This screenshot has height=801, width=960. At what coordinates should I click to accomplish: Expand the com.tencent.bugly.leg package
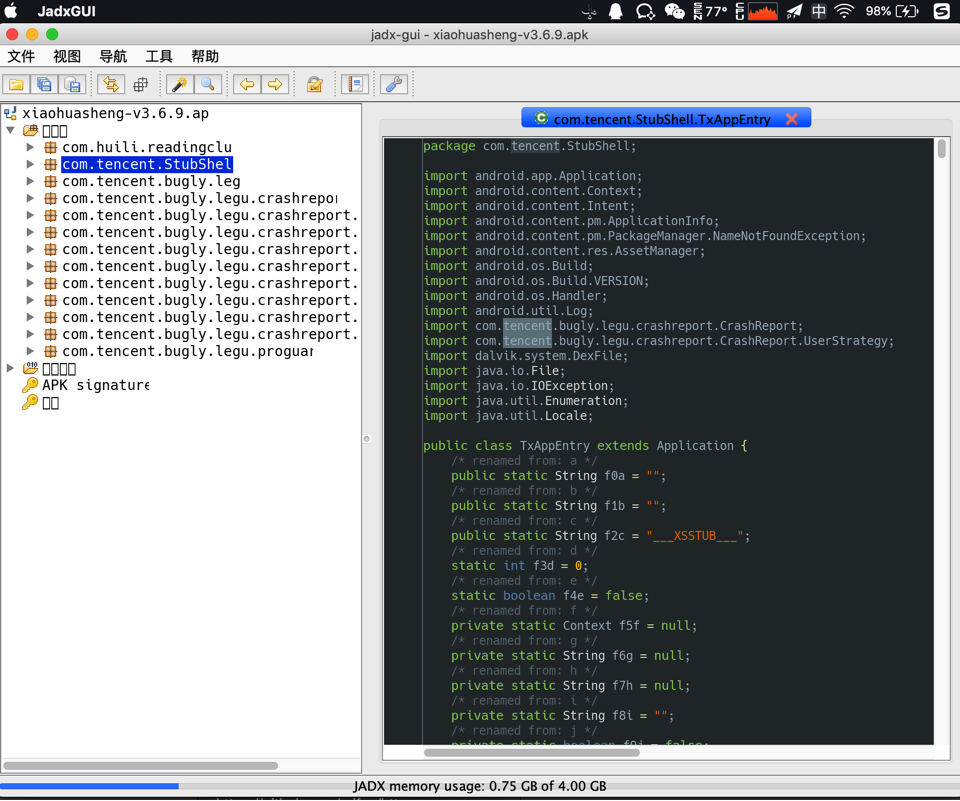29,181
